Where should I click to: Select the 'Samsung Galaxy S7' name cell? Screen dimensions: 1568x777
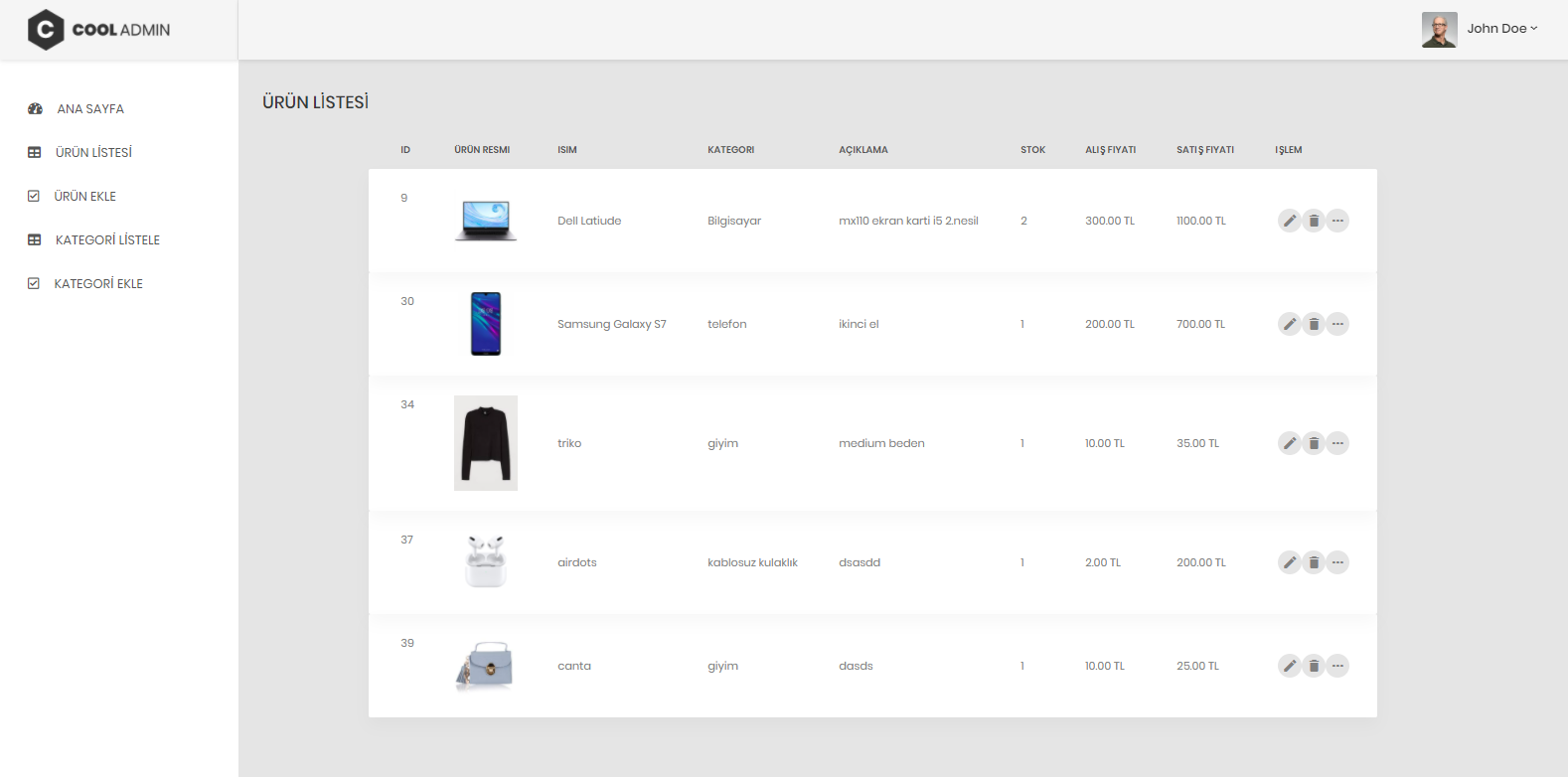612,324
